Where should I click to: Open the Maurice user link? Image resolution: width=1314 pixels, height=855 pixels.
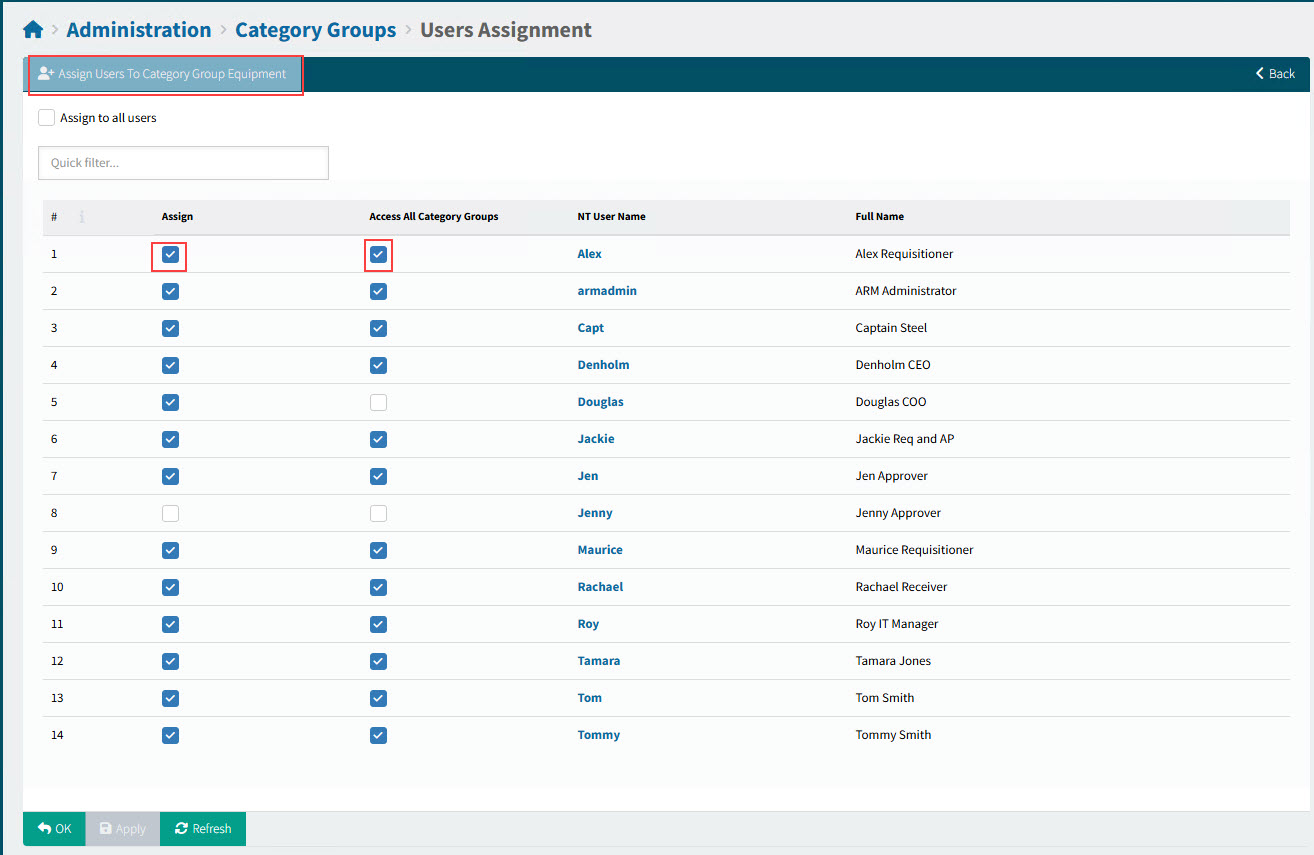600,550
